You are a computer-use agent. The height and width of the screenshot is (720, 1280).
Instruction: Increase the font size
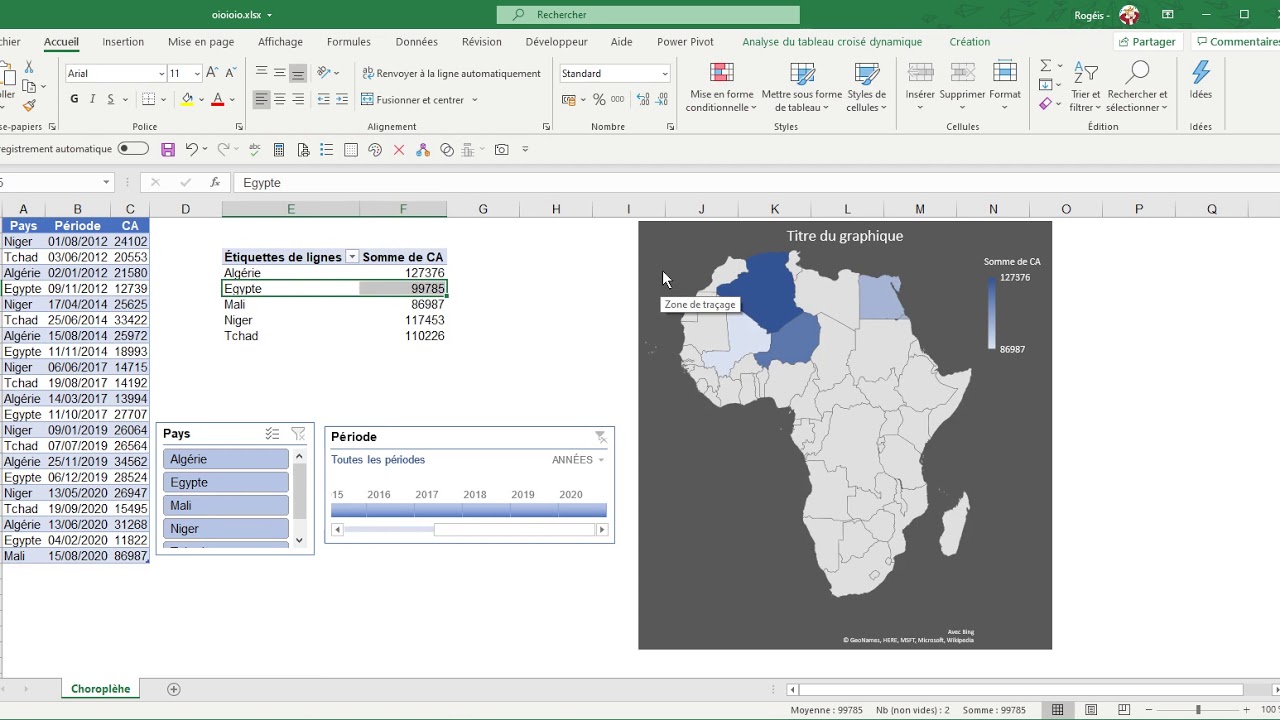pyautogui.click(x=212, y=73)
